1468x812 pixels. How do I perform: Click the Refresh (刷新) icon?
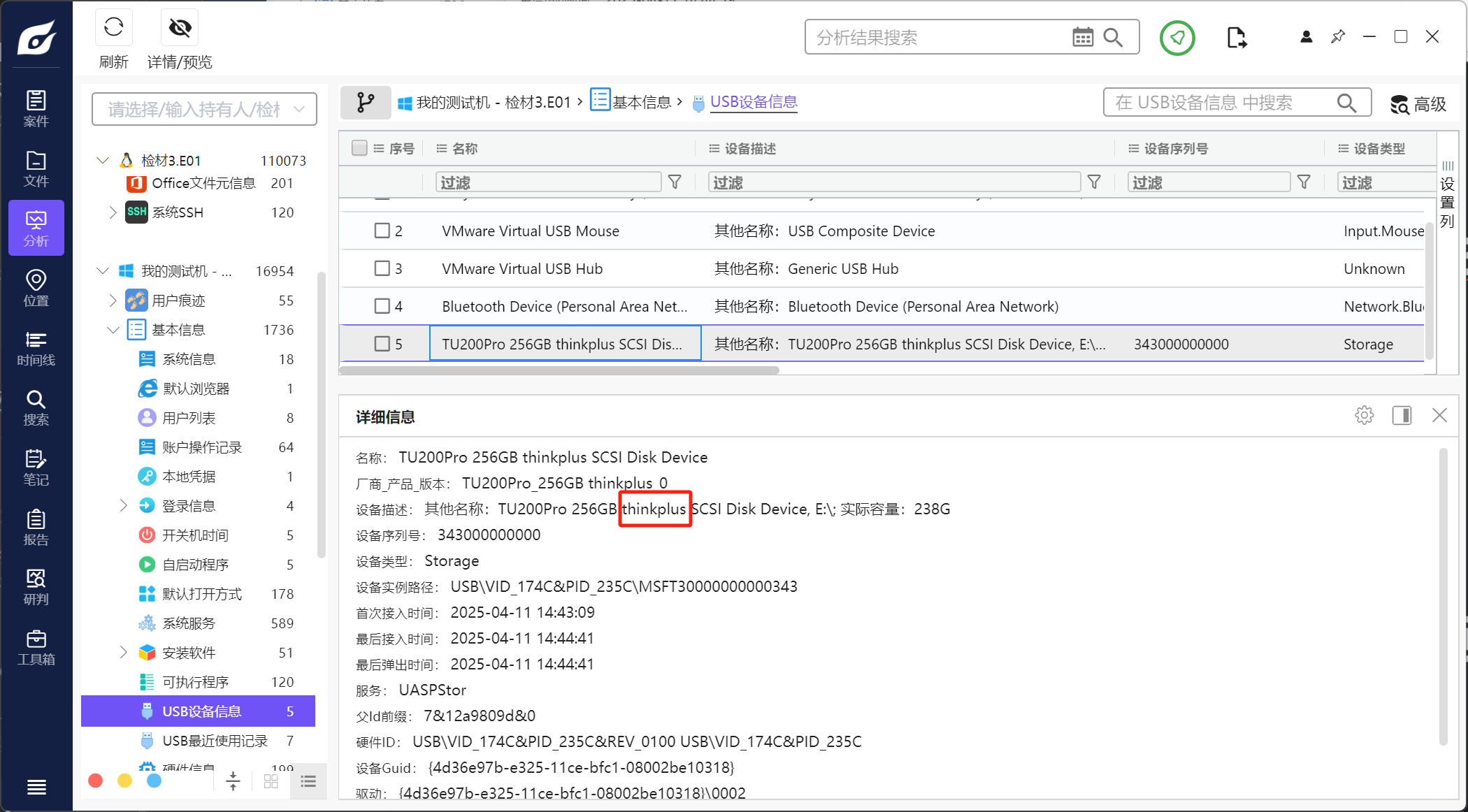tap(113, 28)
